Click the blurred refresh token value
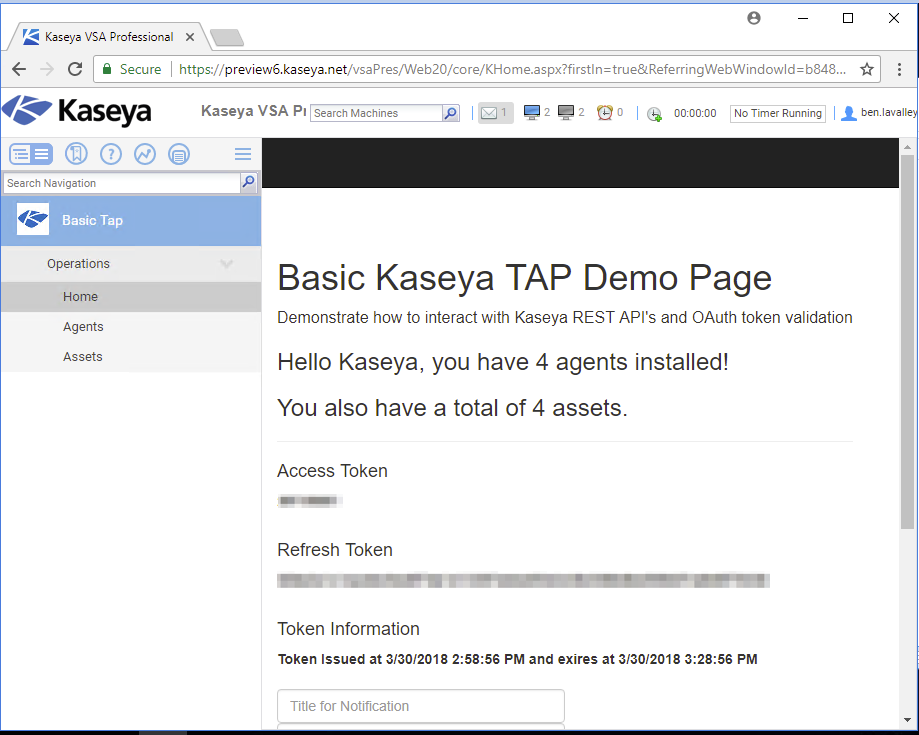The width and height of the screenshot is (919, 735). pos(523,580)
